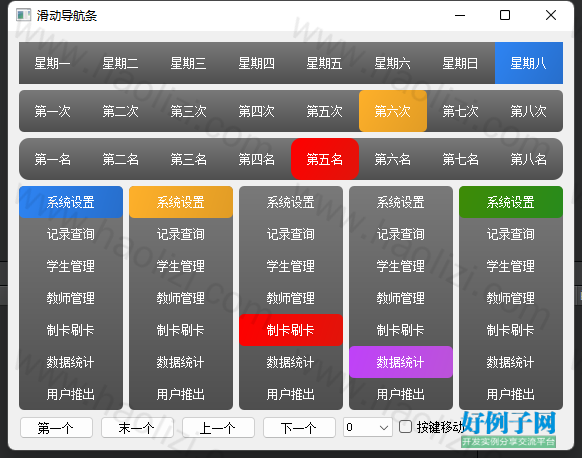Switch to 星期三 in the weekday bar
The image size is (582, 458).
pyautogui.click(x=189, y=63)
